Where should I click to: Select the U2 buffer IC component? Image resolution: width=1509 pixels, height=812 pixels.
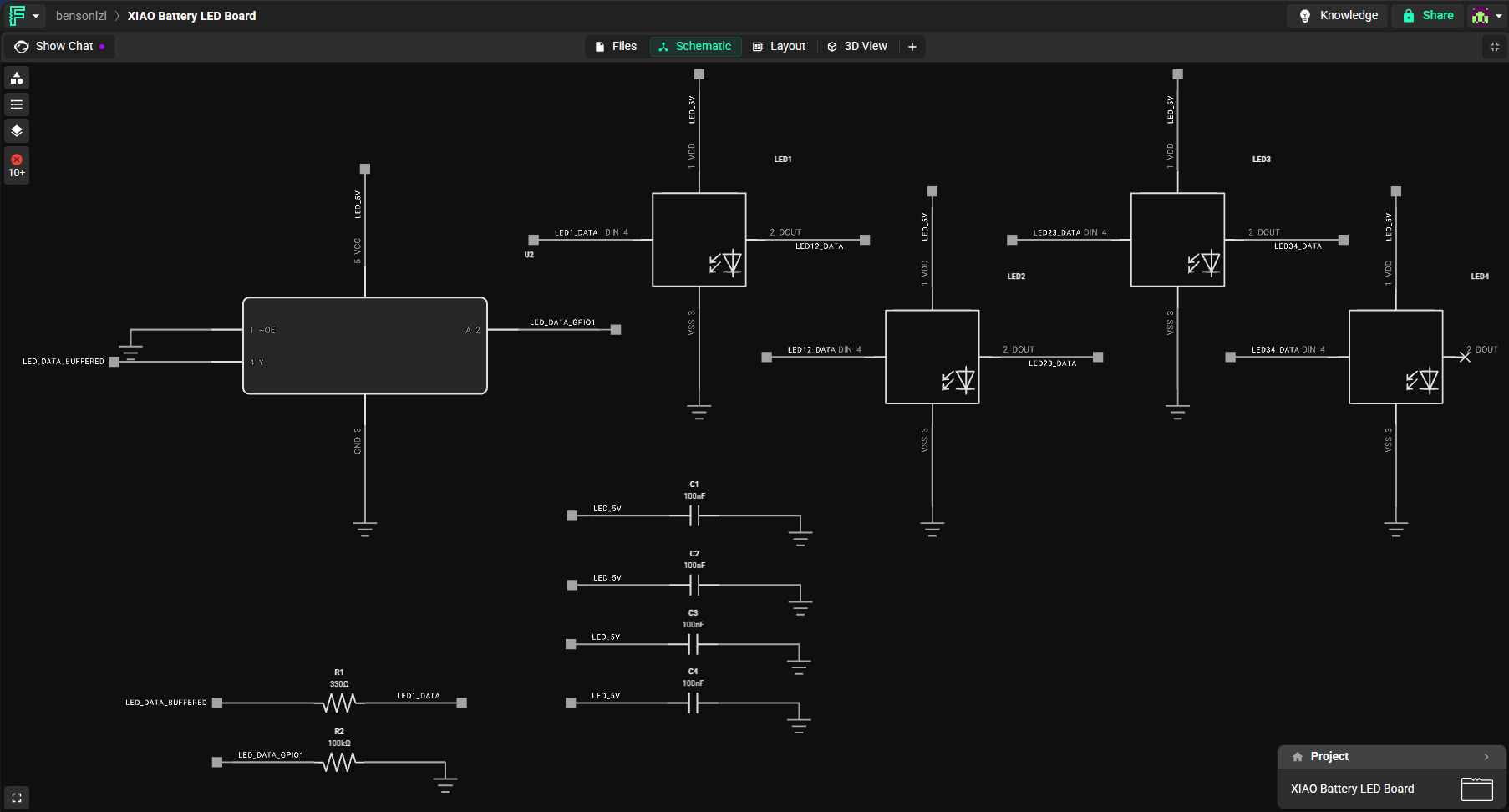click(x=365, y=346)
